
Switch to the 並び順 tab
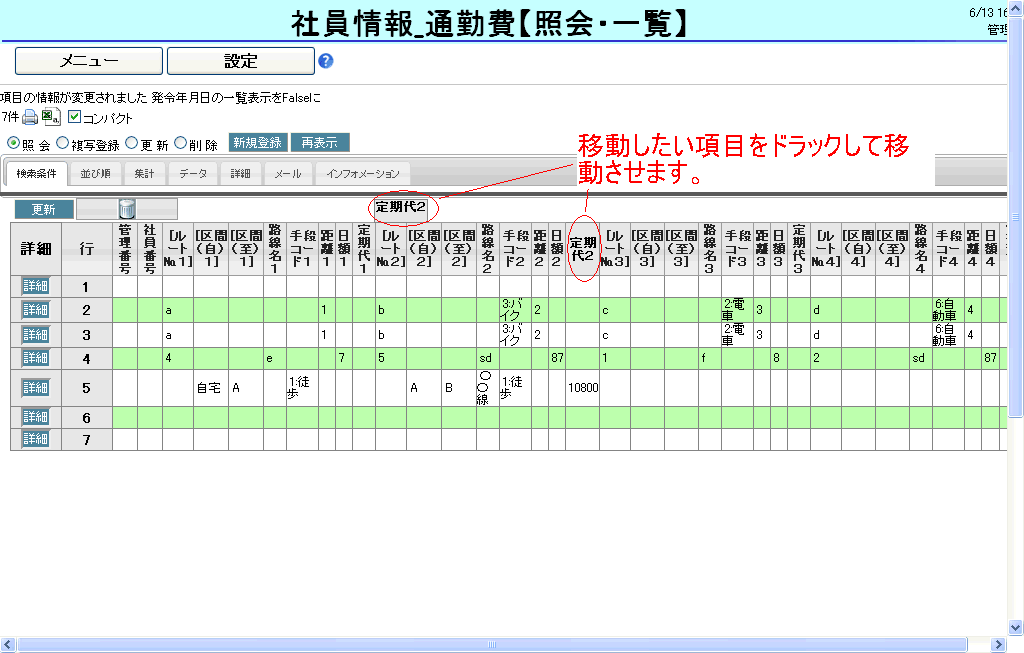96,174
